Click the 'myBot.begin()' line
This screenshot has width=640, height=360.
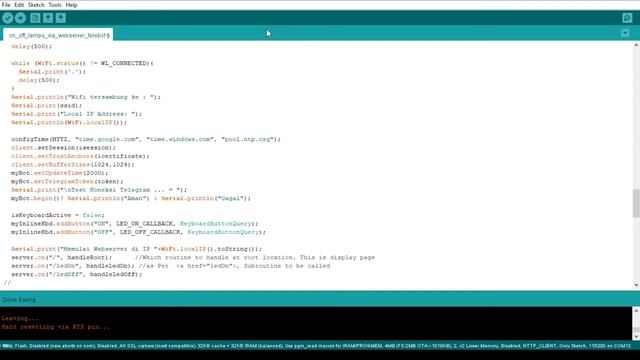pos(131,198)
